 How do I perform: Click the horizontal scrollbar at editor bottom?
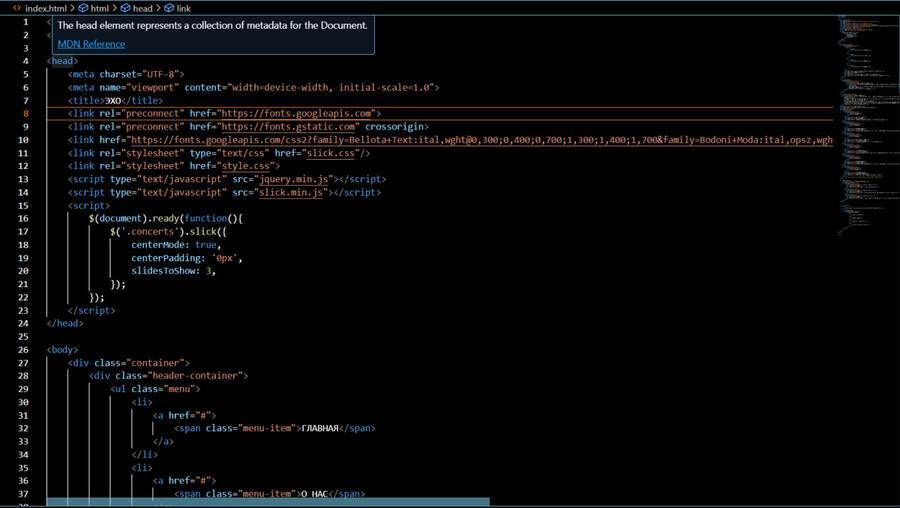pos(267,502)
